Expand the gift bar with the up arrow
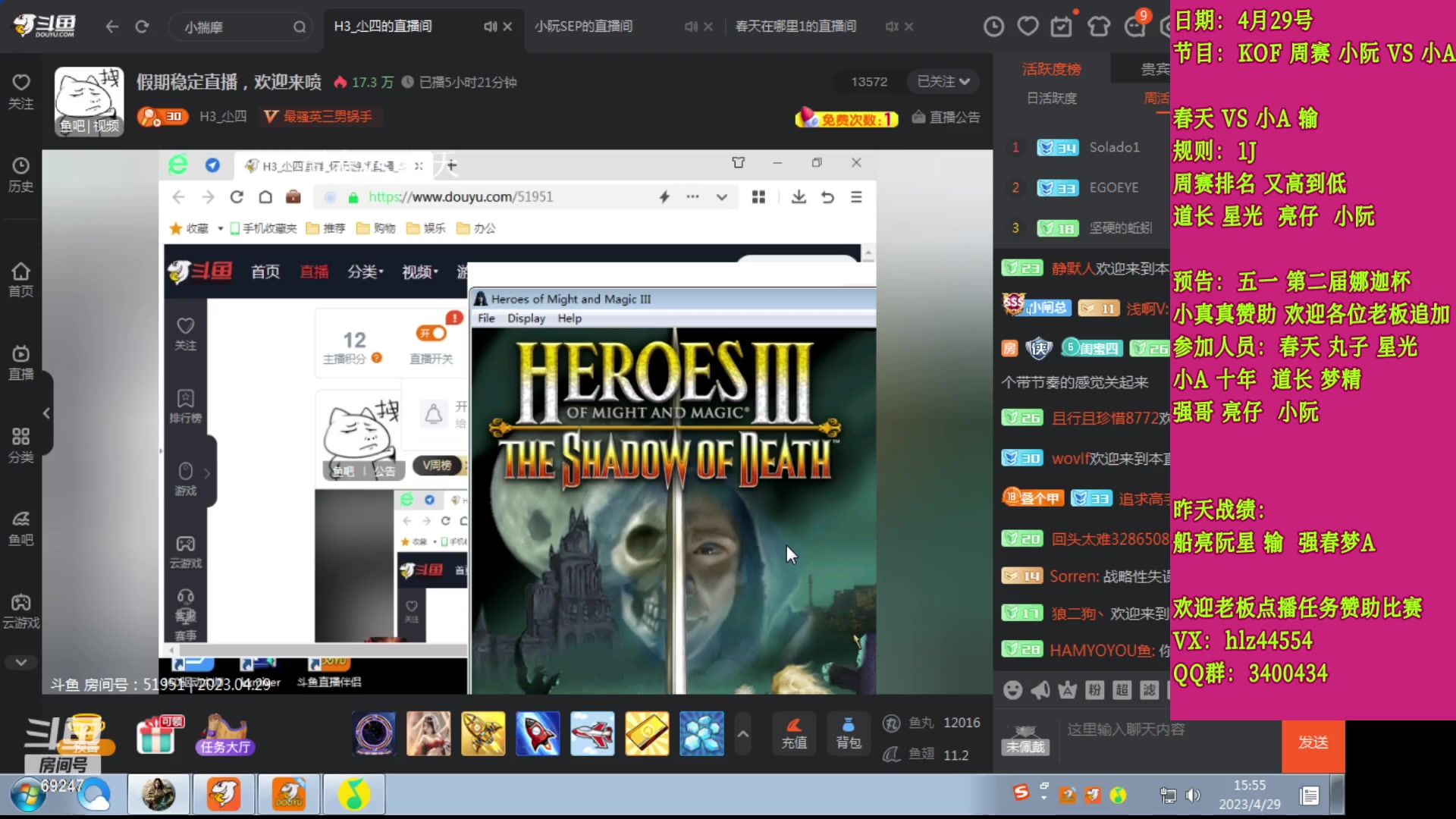 pyautogui.click(x=743, y=733)
